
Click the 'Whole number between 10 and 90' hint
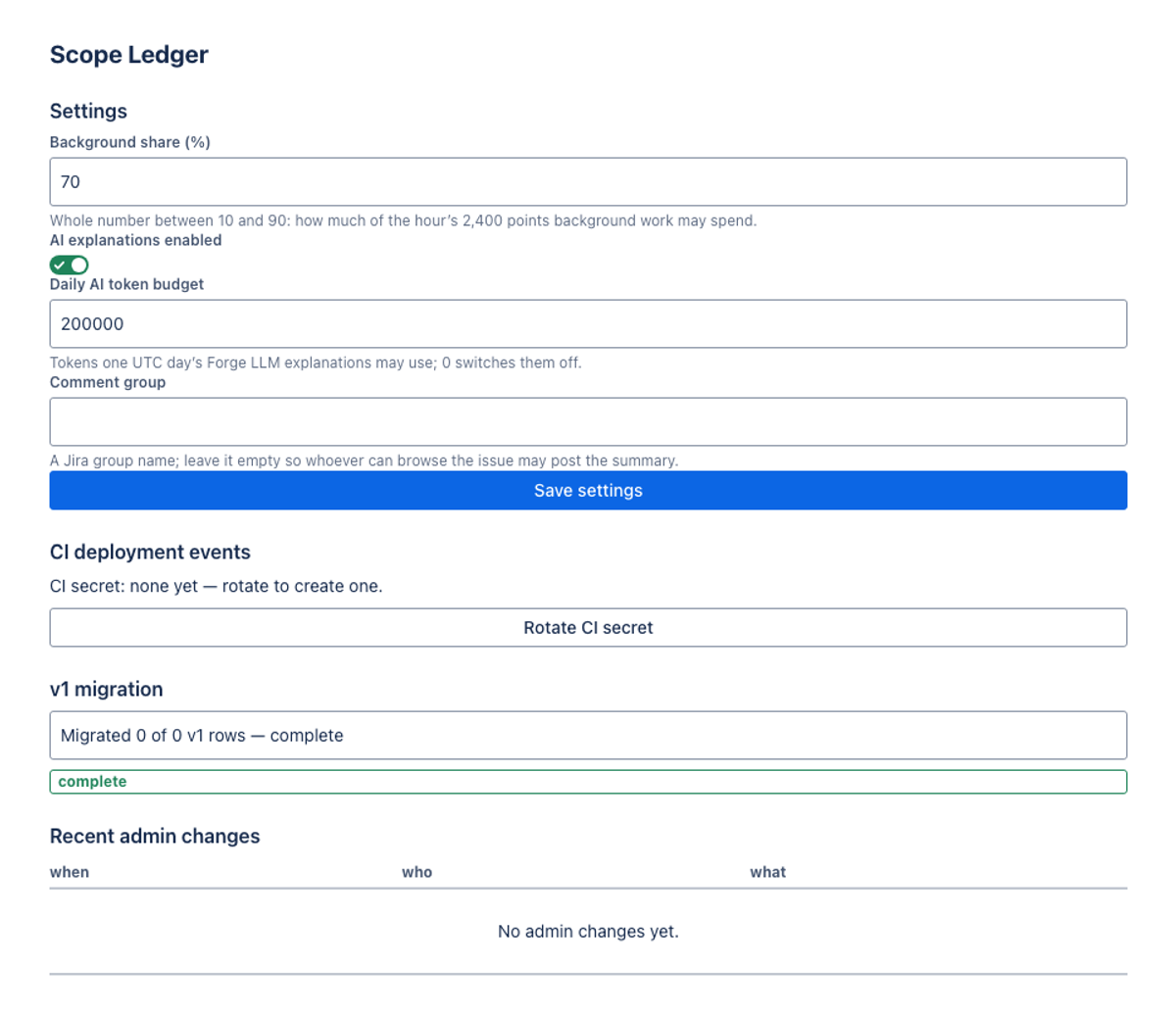coord(403,220)
